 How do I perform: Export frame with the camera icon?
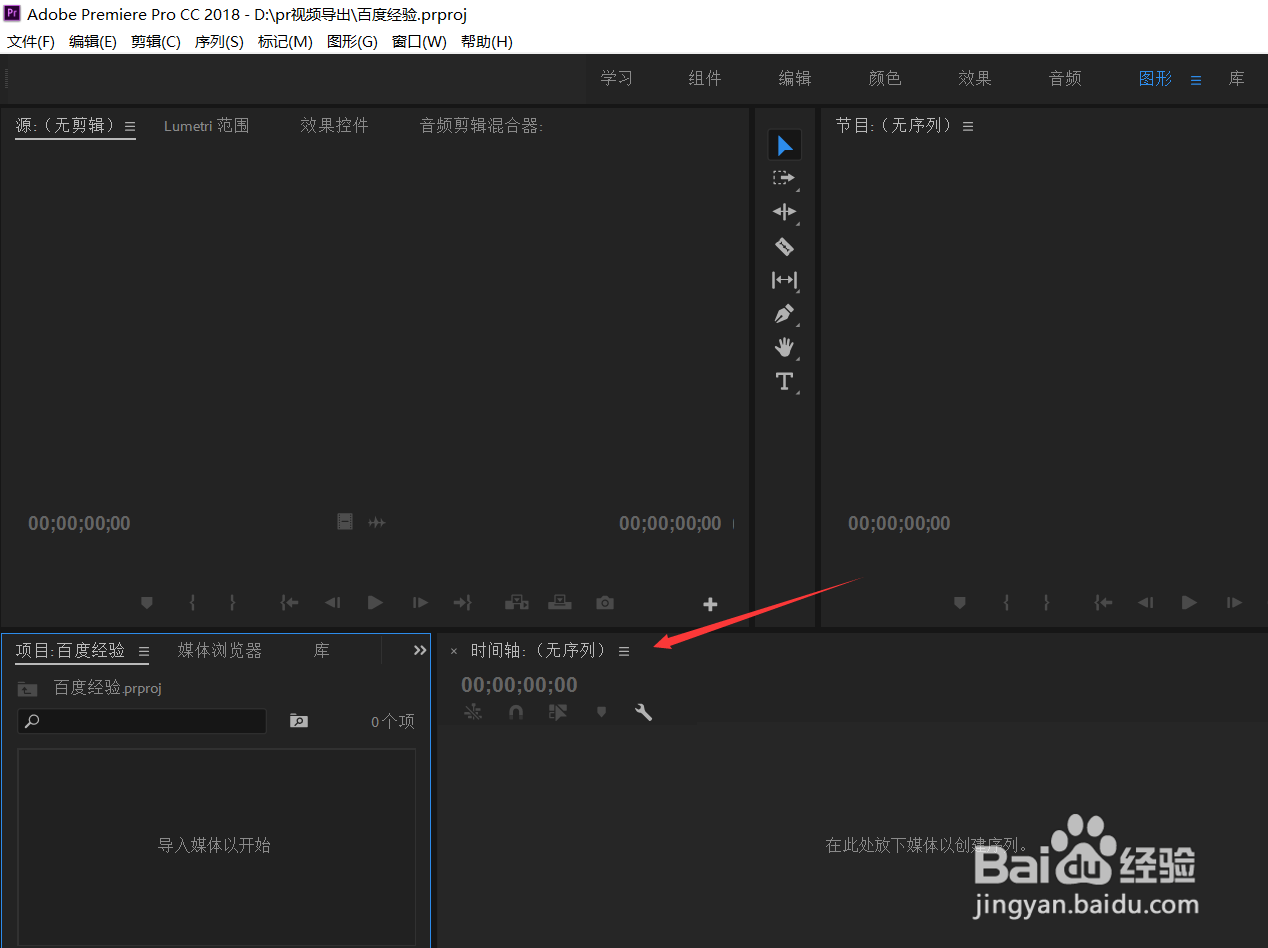tap(605, 603)
